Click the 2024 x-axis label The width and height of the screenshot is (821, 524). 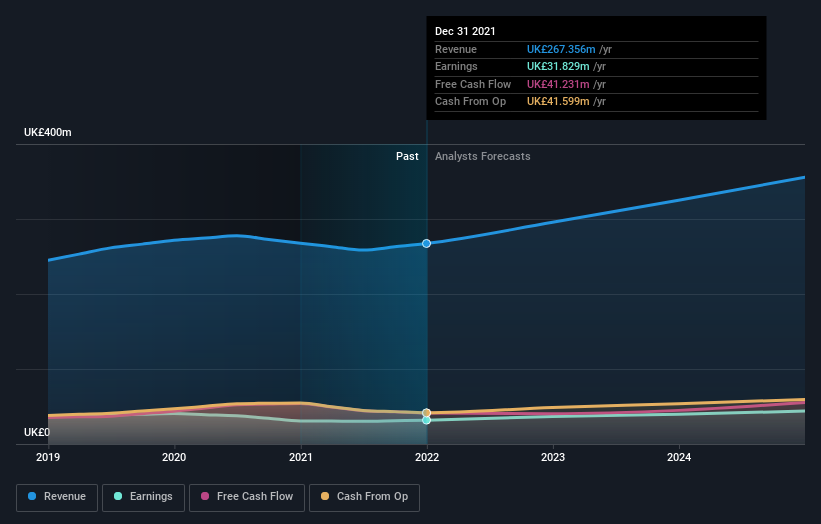(x=679, y=457)
